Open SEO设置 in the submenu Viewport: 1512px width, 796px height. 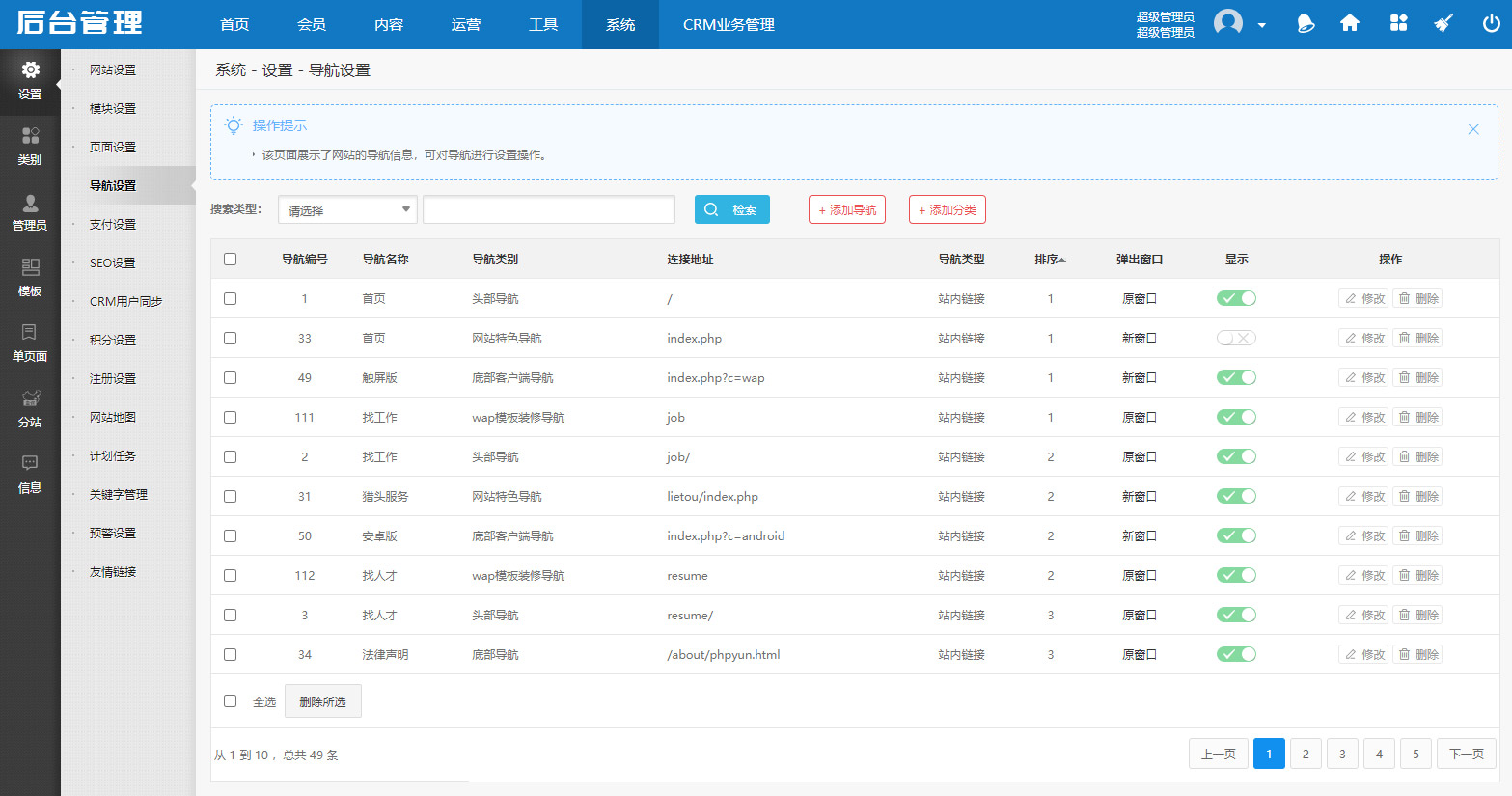[x=113, y=262]
